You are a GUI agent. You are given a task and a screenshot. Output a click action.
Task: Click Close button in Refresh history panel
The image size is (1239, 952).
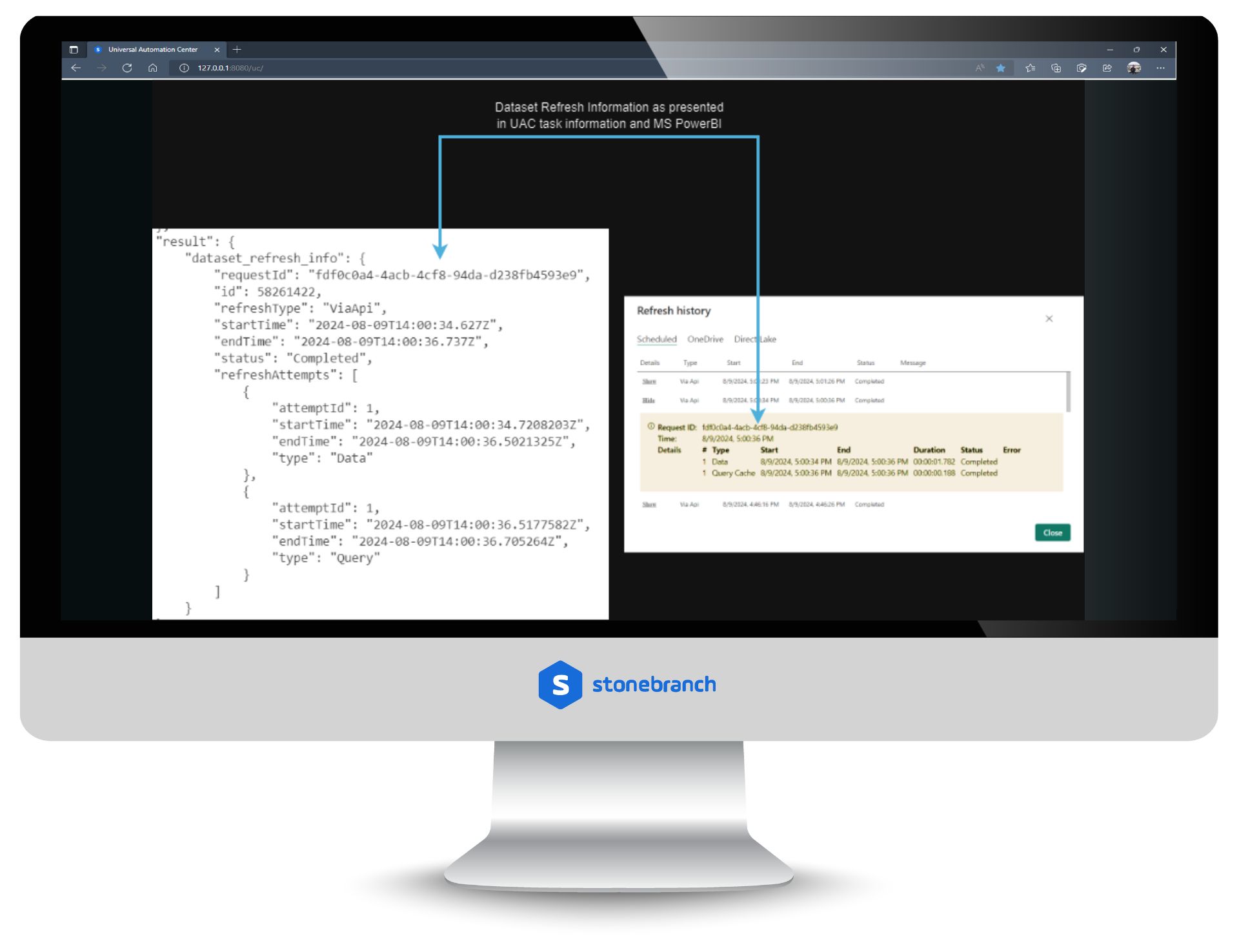click(1053, 531)
